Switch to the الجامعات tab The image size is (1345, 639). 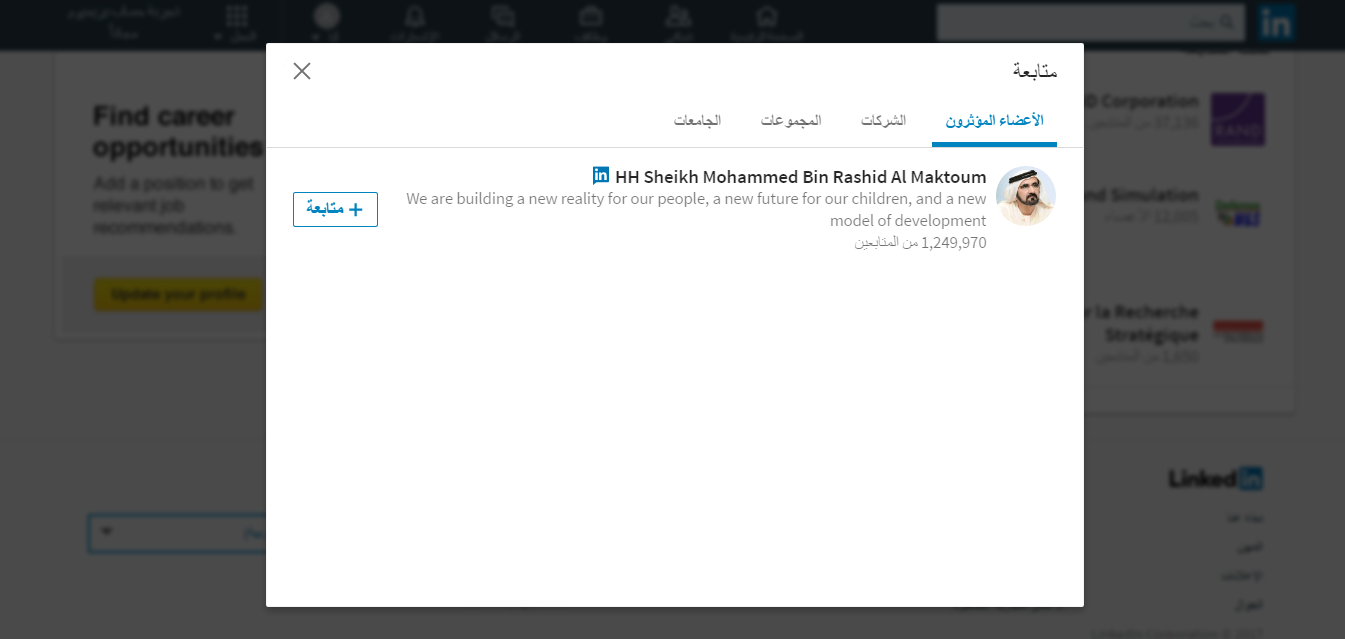(697, 120)
